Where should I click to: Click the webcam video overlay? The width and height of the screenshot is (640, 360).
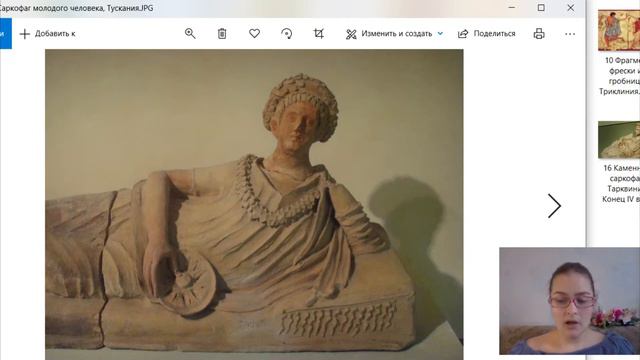point(569,301)
